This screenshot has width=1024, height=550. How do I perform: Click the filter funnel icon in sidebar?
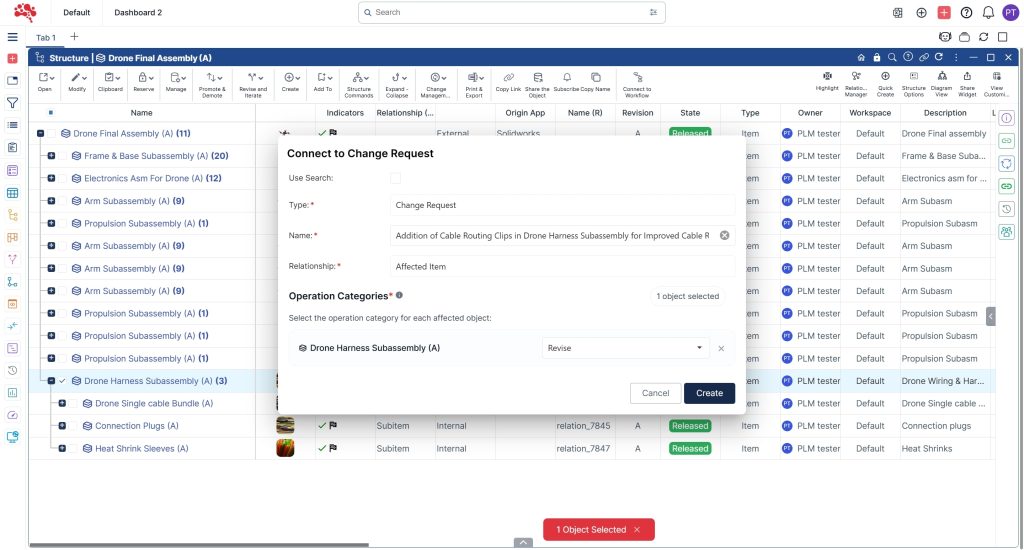click(x=12, y=103)
